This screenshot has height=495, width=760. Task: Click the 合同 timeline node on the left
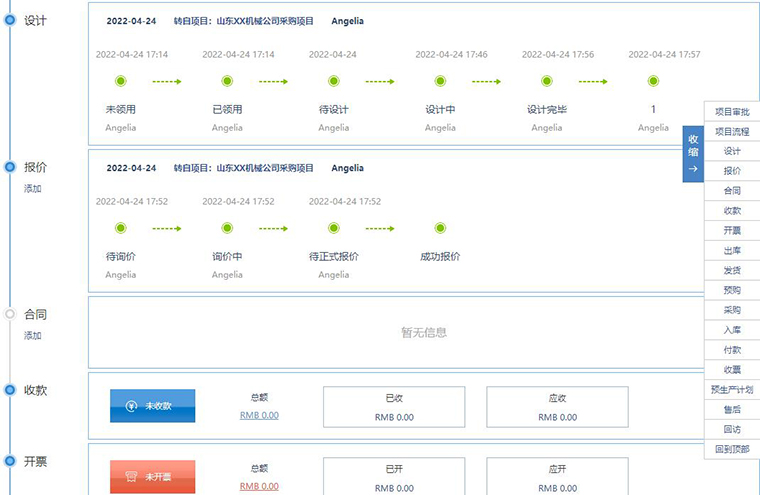(x=10, y=314)
